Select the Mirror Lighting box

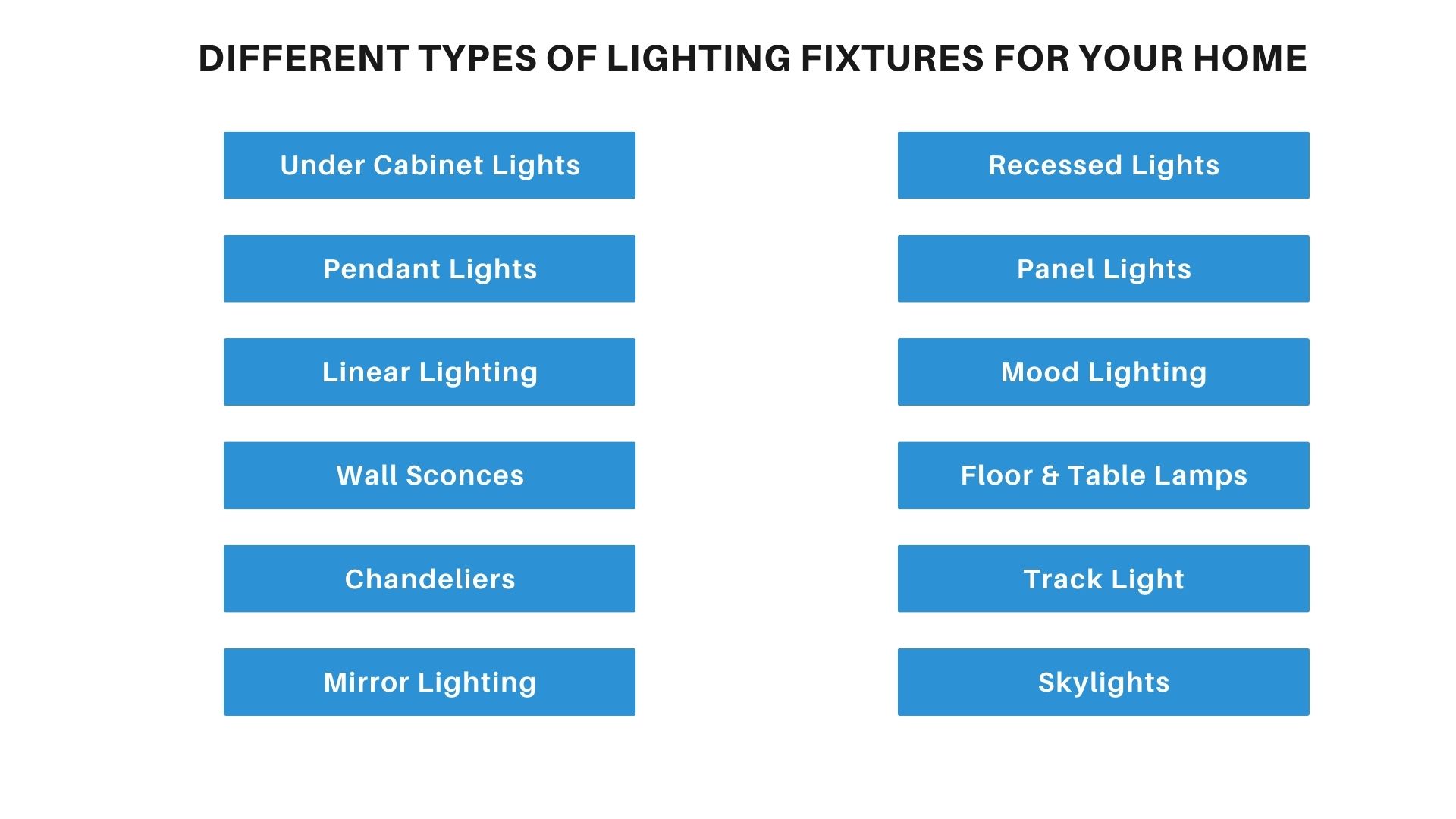(x=429, y=682)
